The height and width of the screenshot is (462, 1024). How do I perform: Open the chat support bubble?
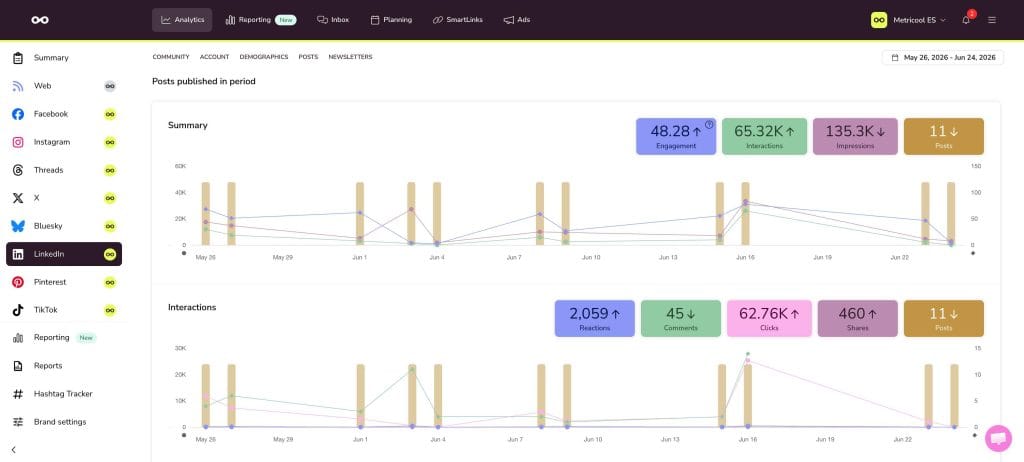coord(998,438)
